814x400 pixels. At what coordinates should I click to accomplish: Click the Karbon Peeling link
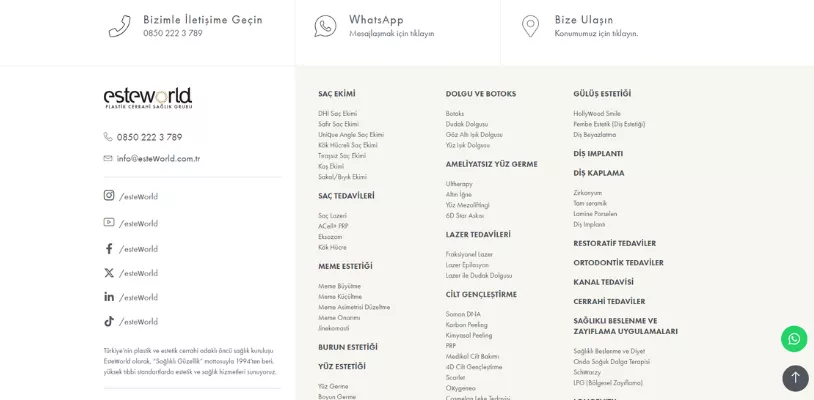467,325
